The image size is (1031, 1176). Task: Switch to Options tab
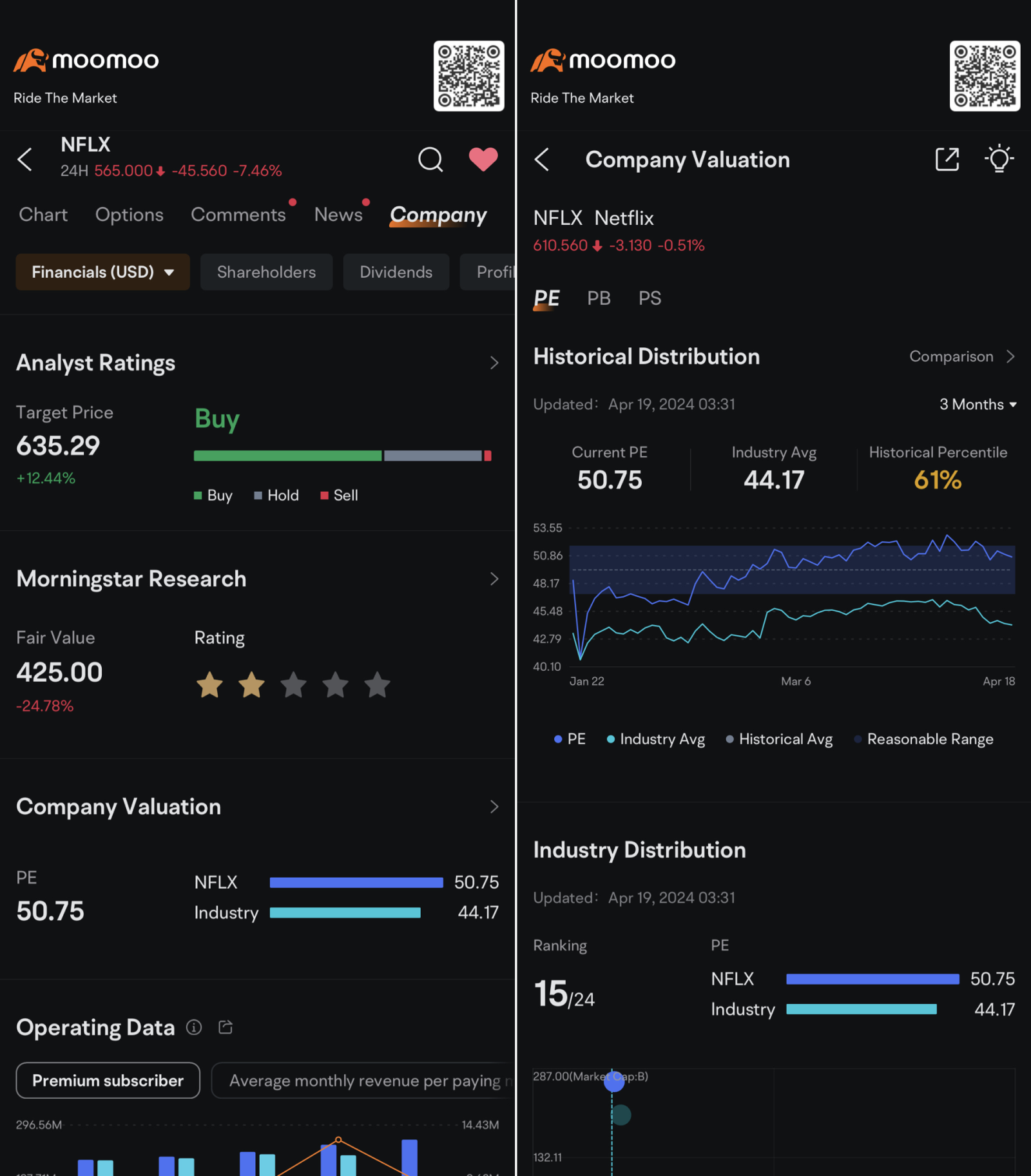(130, 215)
